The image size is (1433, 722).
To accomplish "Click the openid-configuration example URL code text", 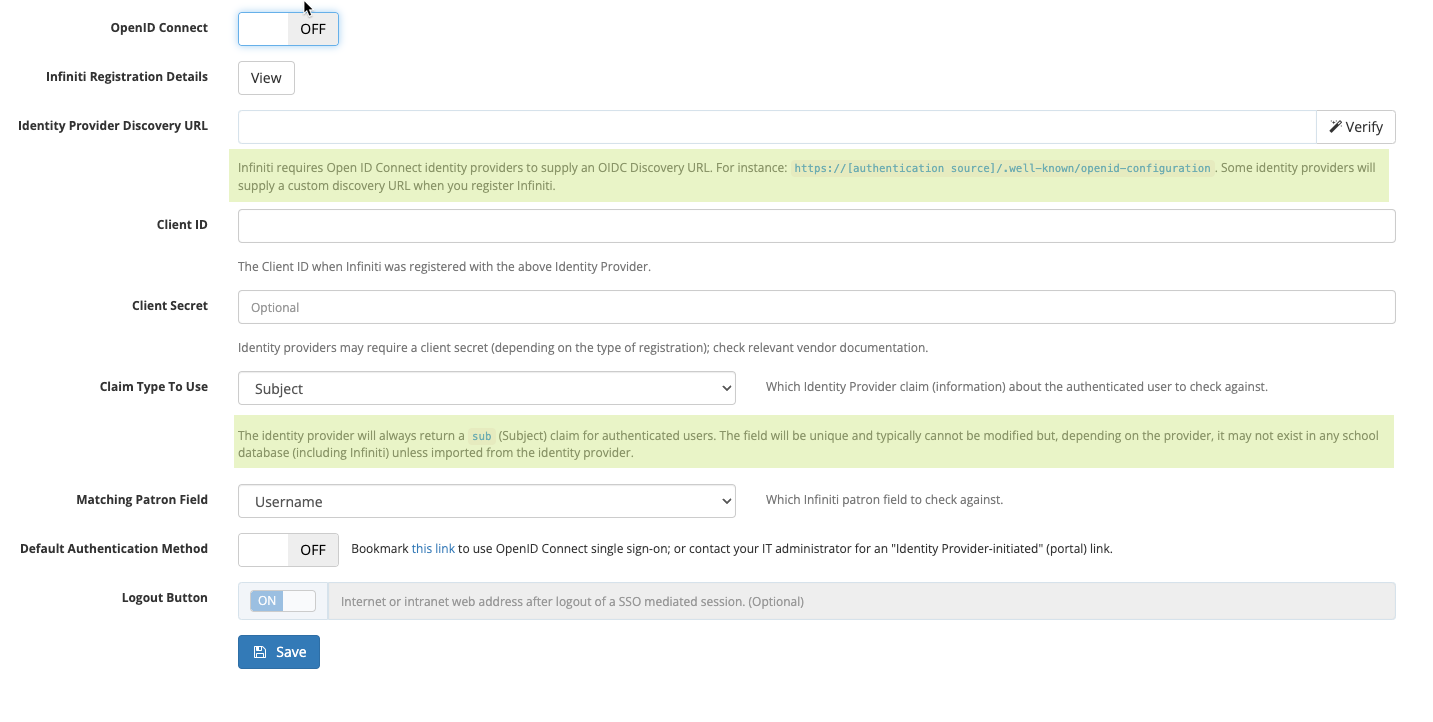I will (1002, 168).
